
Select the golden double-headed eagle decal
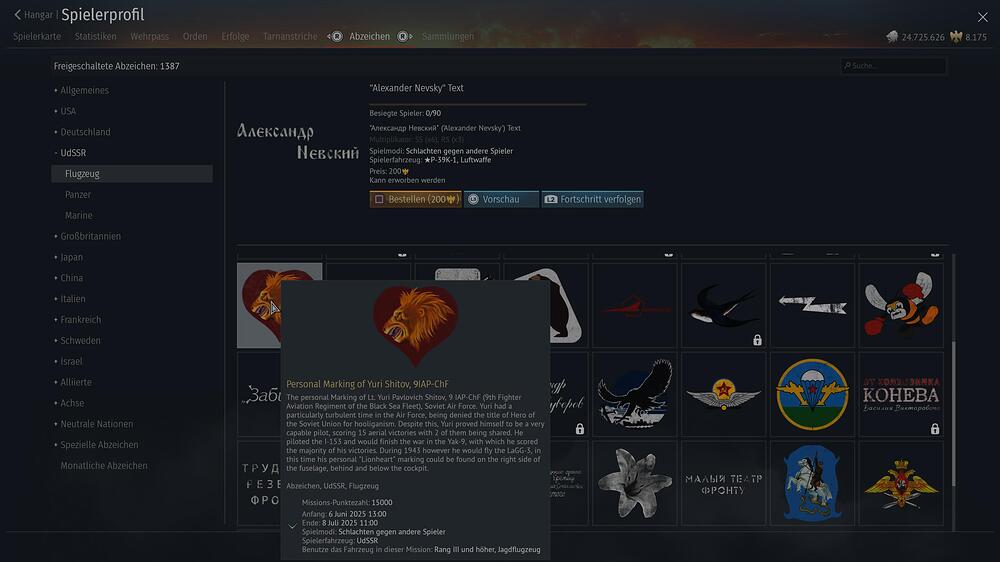coord(901,483)
